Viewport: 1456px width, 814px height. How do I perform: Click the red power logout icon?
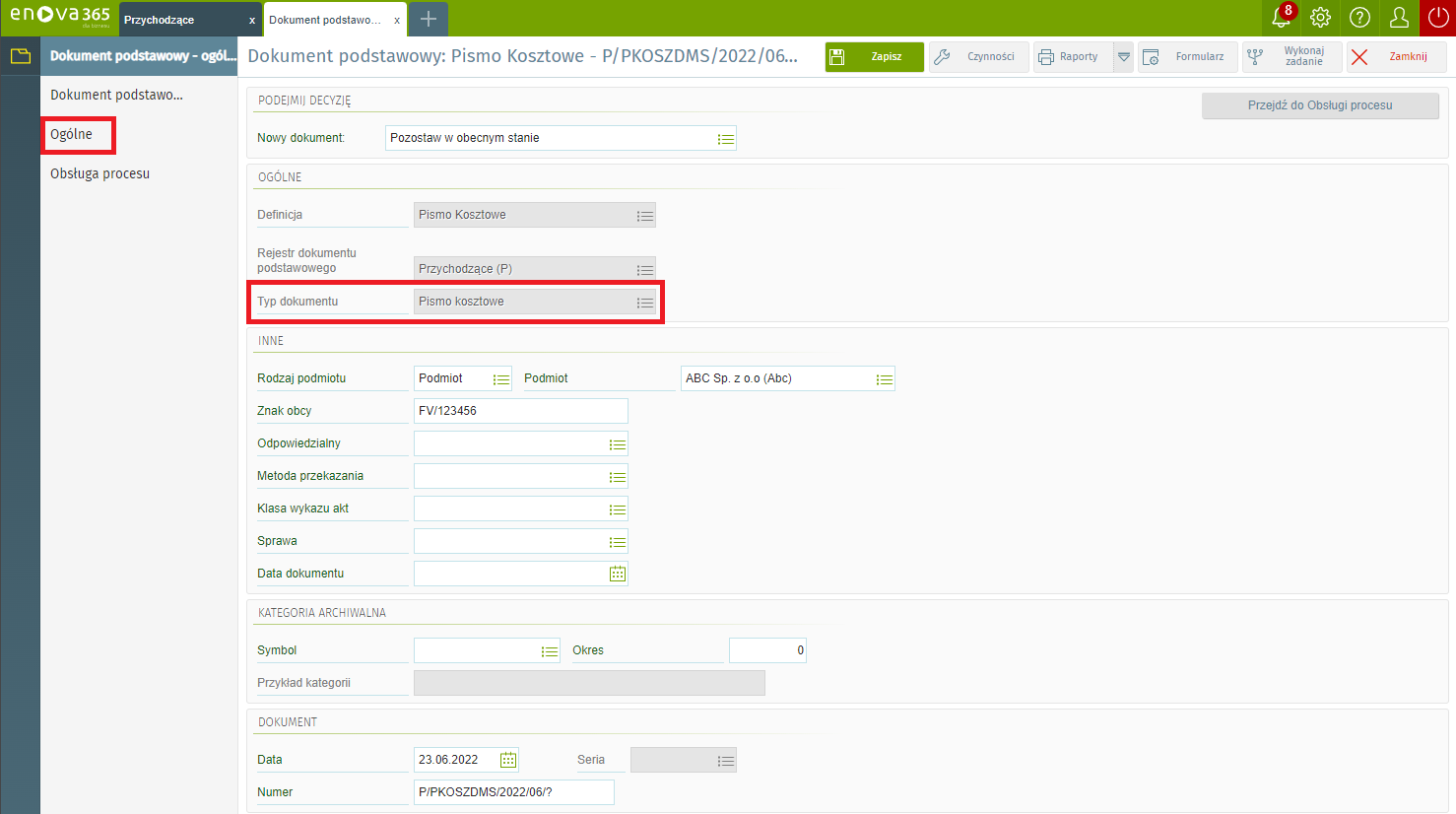coord(1438,18)
